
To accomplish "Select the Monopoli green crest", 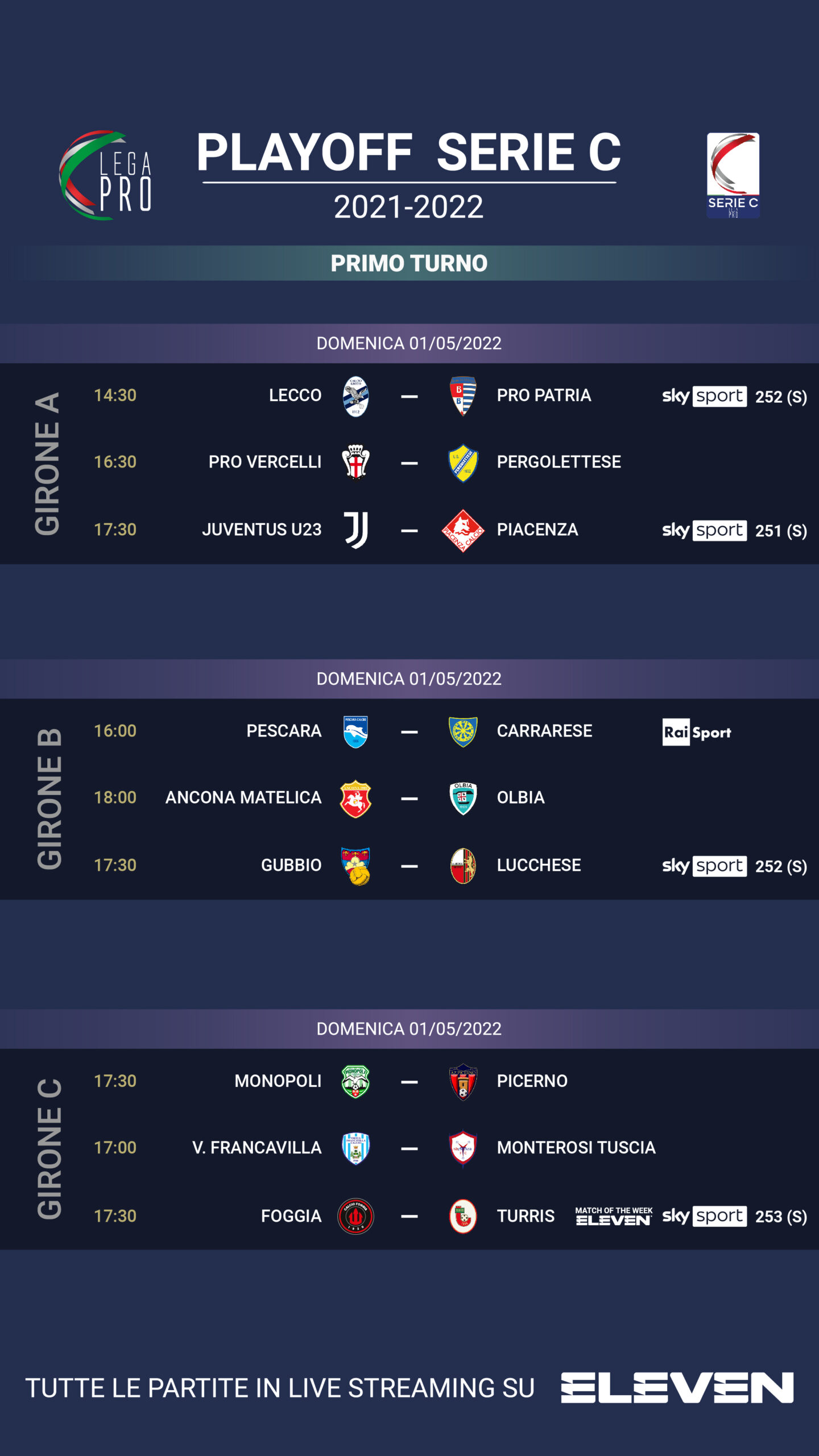I will click(355, 1081).
